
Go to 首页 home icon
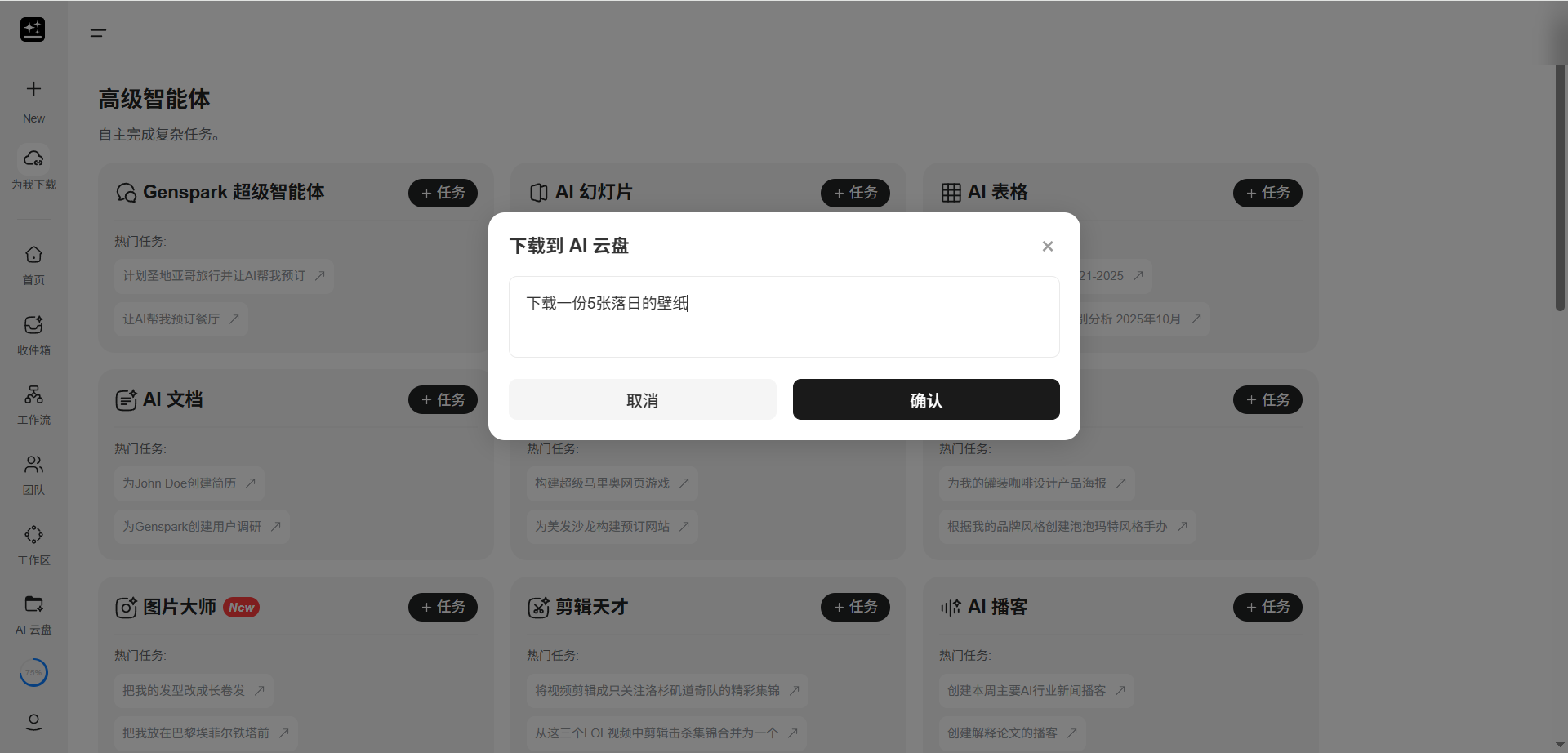tap(33, 255)
